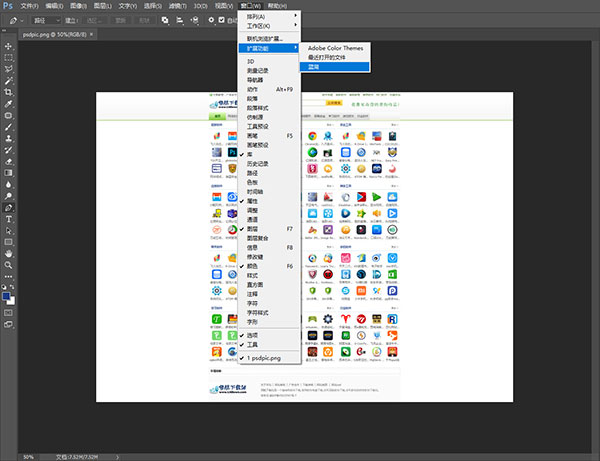Open path arrangement icon in options bar

tap(195, 20)
